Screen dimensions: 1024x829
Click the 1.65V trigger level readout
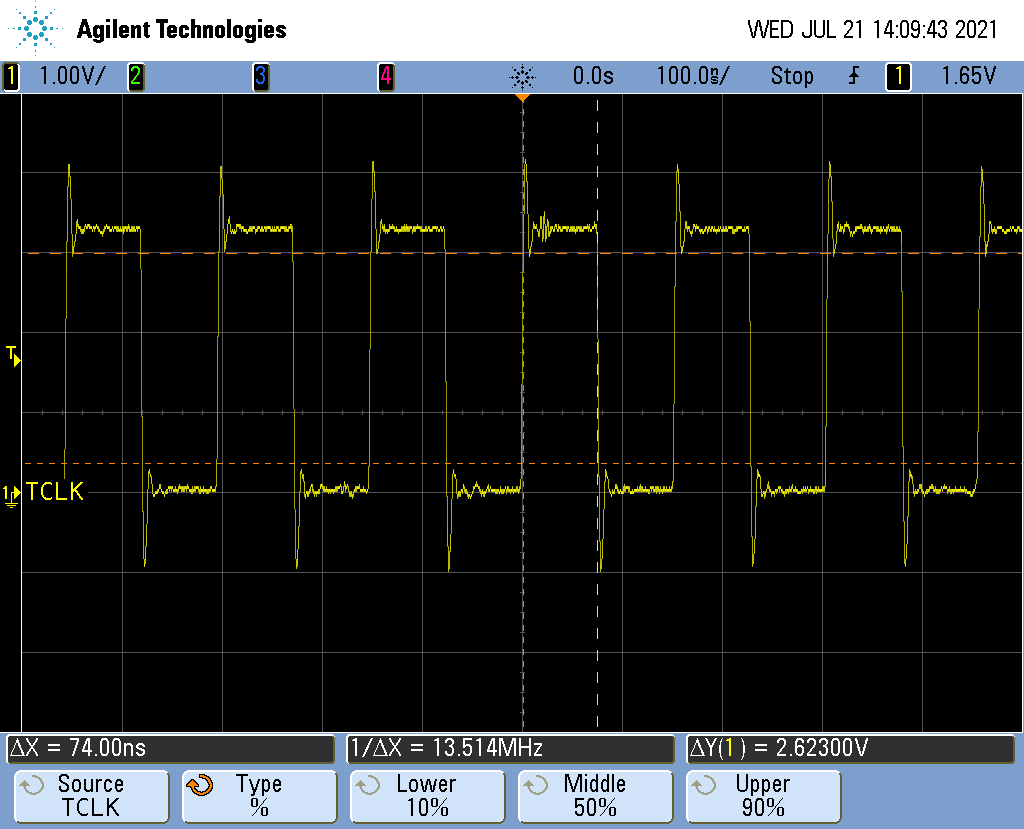point(968,76)
